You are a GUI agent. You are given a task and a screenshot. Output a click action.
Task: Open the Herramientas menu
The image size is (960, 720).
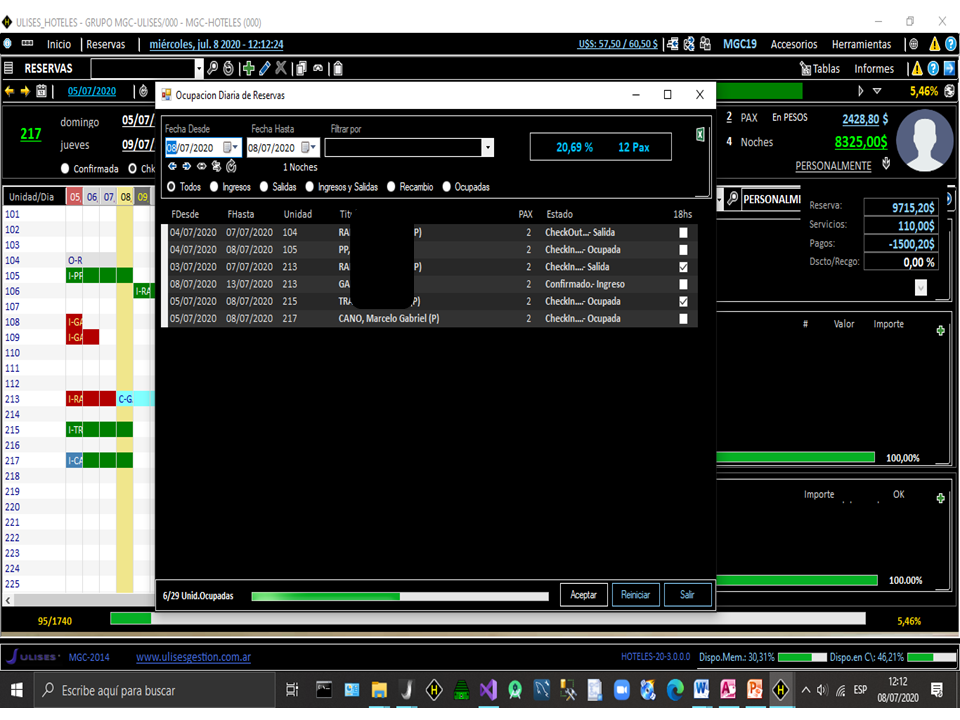860,44
